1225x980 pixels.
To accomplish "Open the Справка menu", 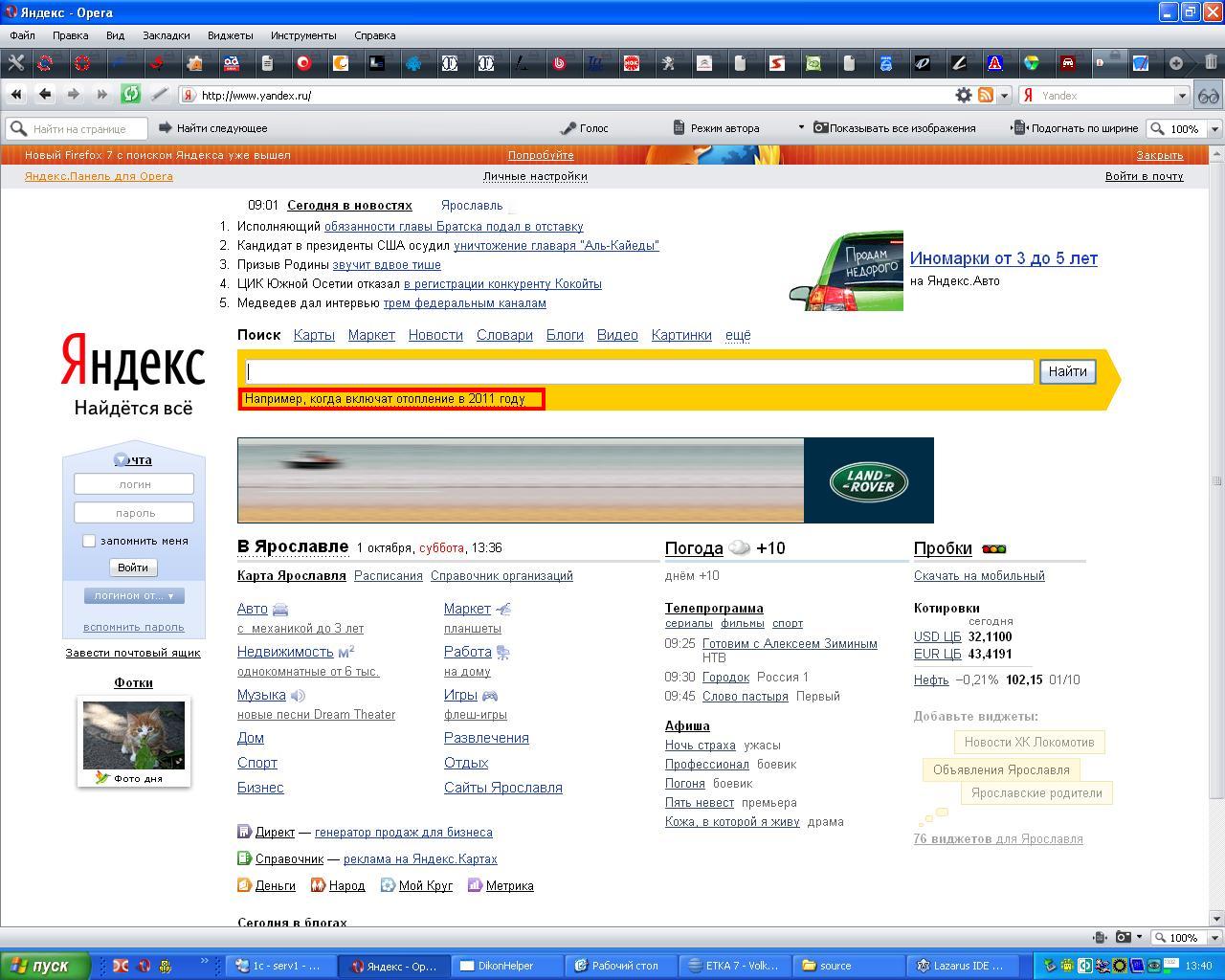I will tap(374, 35).
